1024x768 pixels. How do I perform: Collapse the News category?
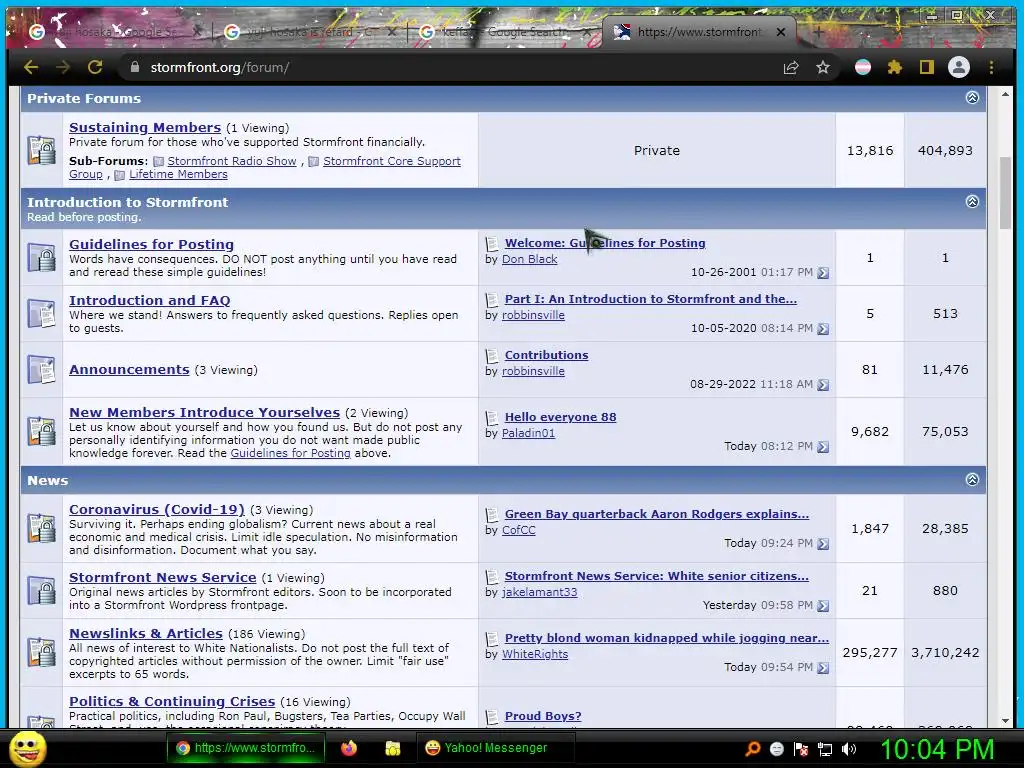tap(972, 479)
